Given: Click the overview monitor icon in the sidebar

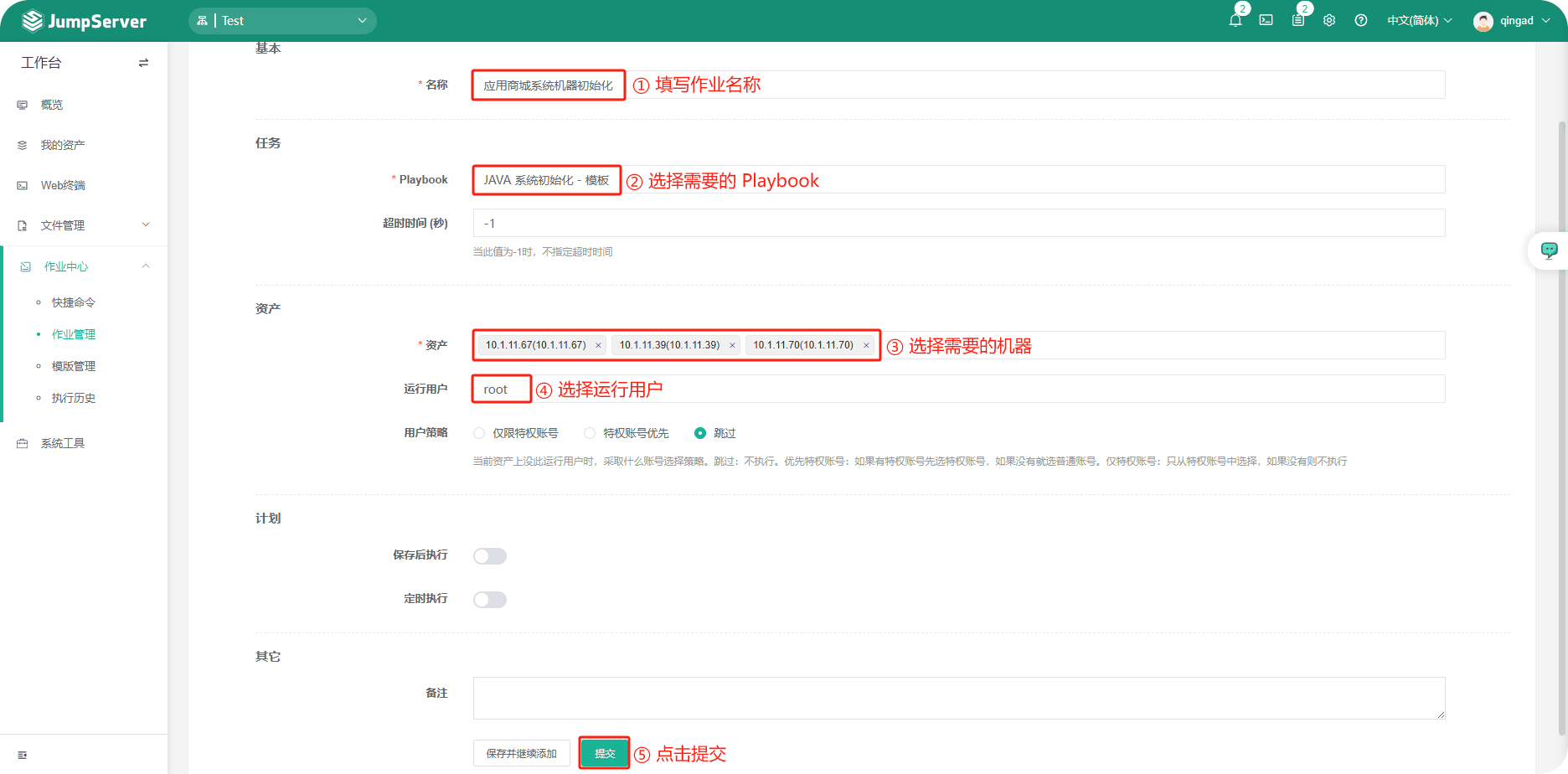Looking at the screenshot, I should pos(23,105).
